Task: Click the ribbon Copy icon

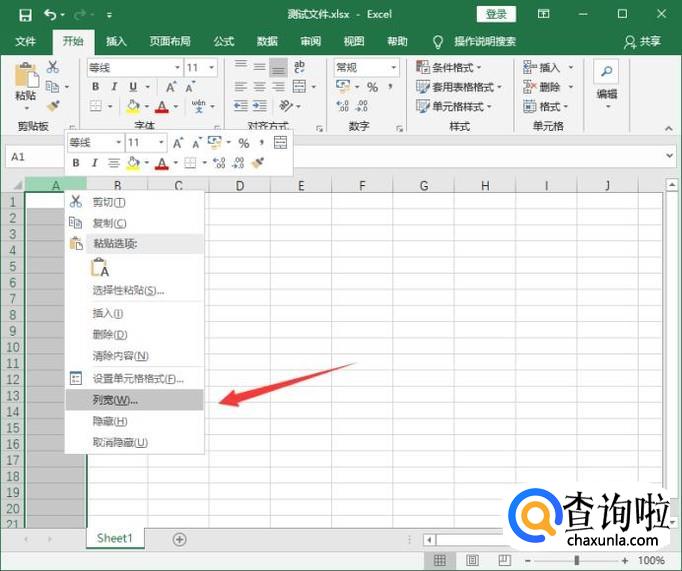Action: tap(53, 87)
